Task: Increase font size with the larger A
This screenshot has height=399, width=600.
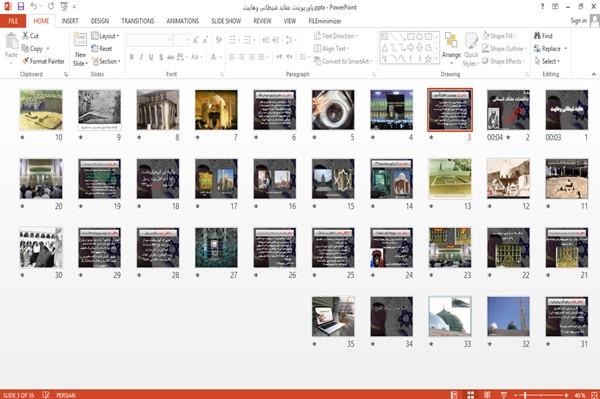Action: tap(196, 40)
